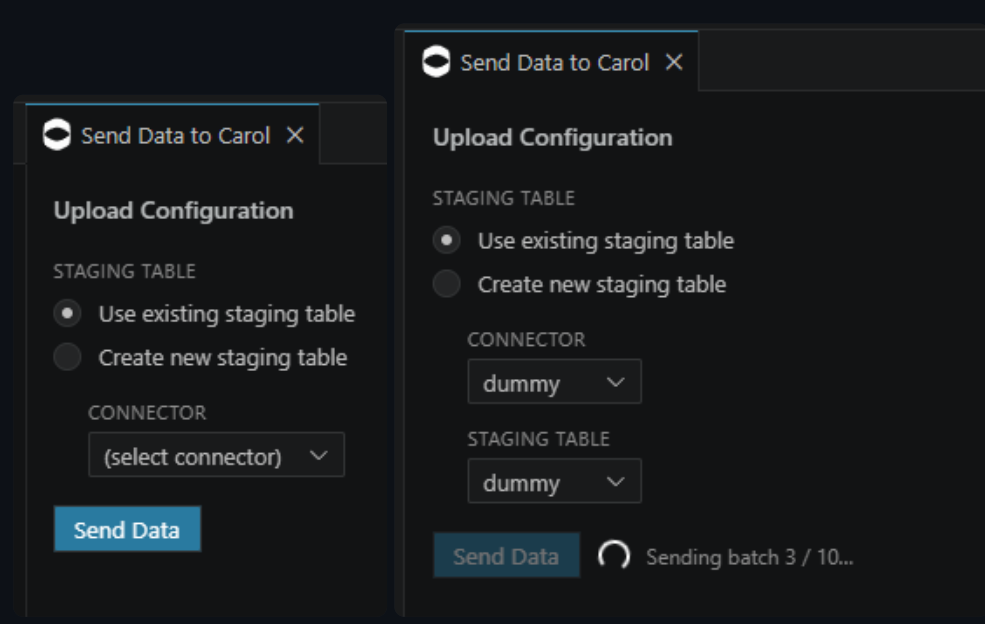985x624 pixels.
Task: Click the loading spinner next to Send Data
Action: coord(614,556)
